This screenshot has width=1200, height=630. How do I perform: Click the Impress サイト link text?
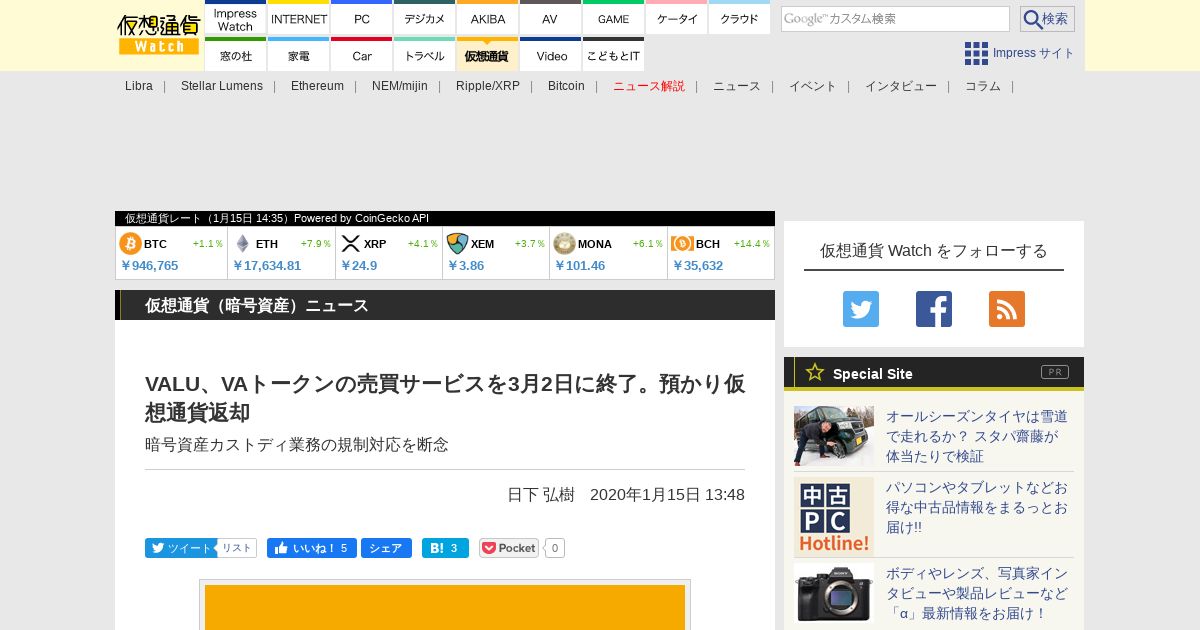coord(1034,53)
